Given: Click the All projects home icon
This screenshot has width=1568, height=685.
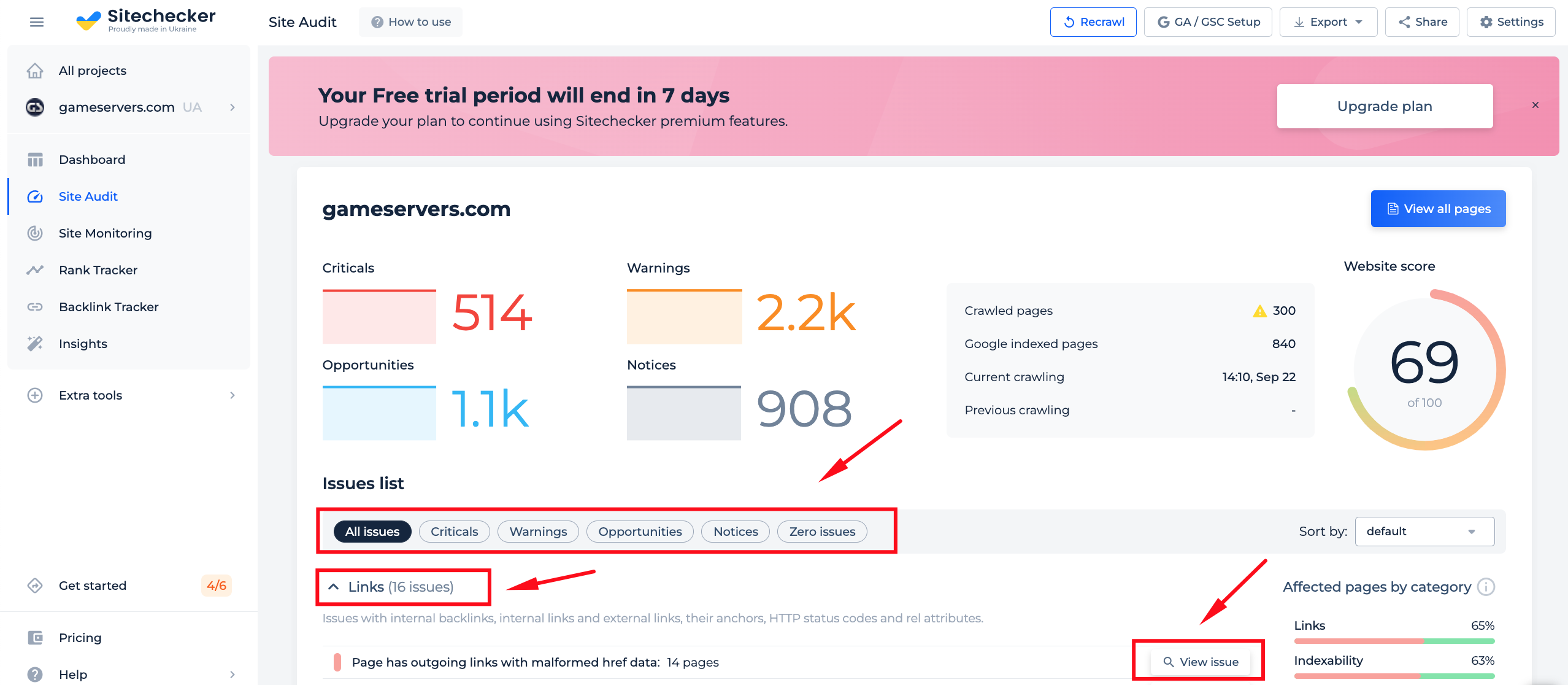Looking at the screenshot, I should 35,71.
